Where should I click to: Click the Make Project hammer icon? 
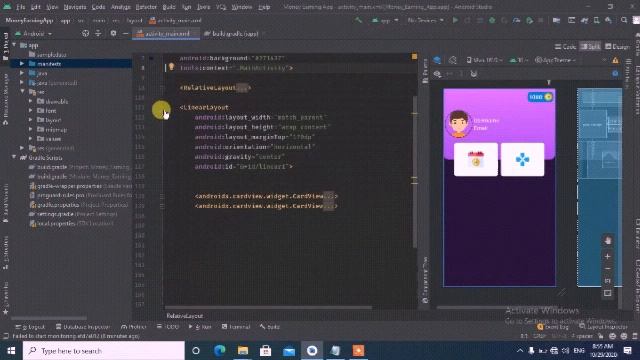tap(358, 20)
